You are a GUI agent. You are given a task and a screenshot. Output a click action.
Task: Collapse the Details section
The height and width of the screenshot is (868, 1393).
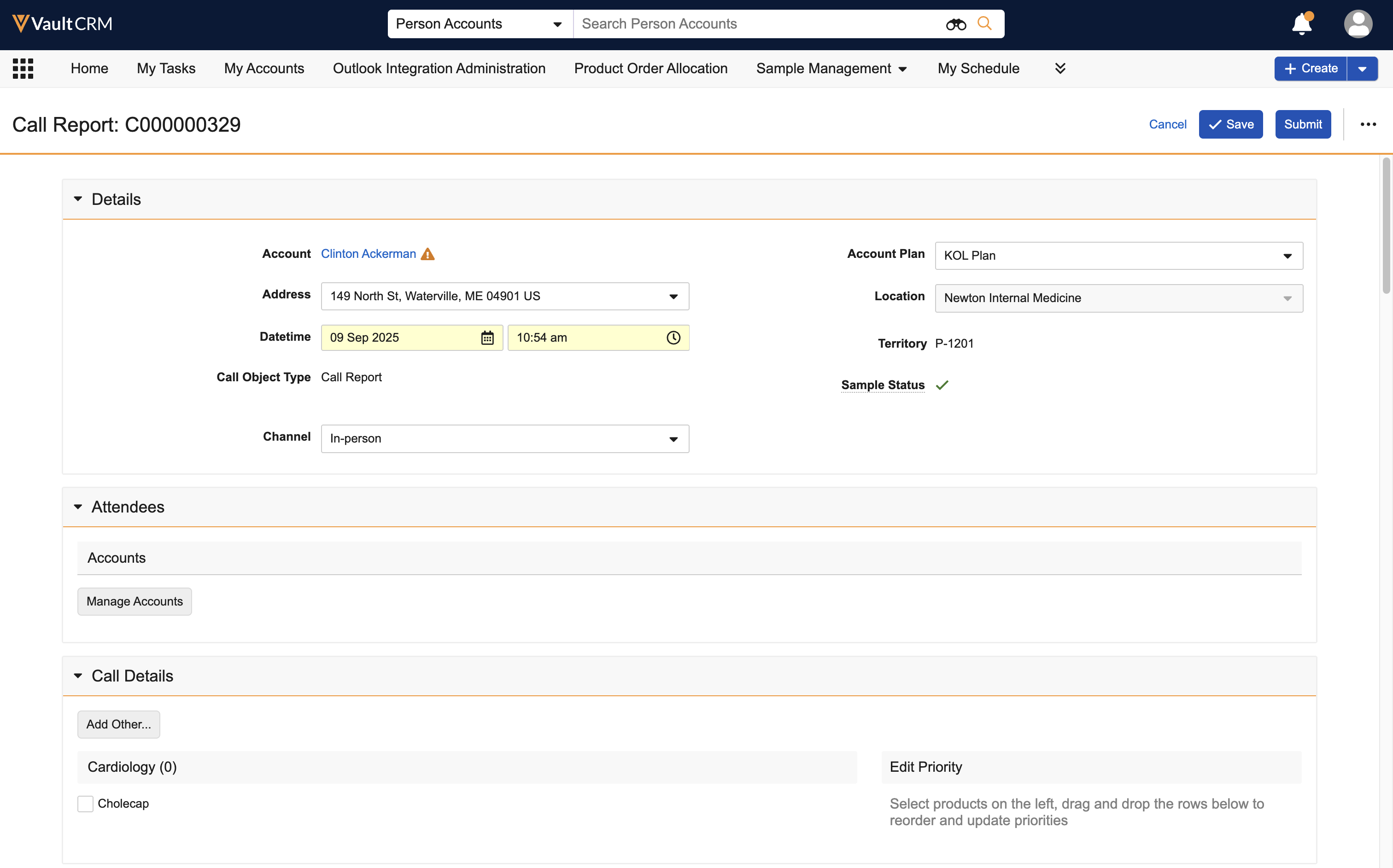[x=78, y=199]
